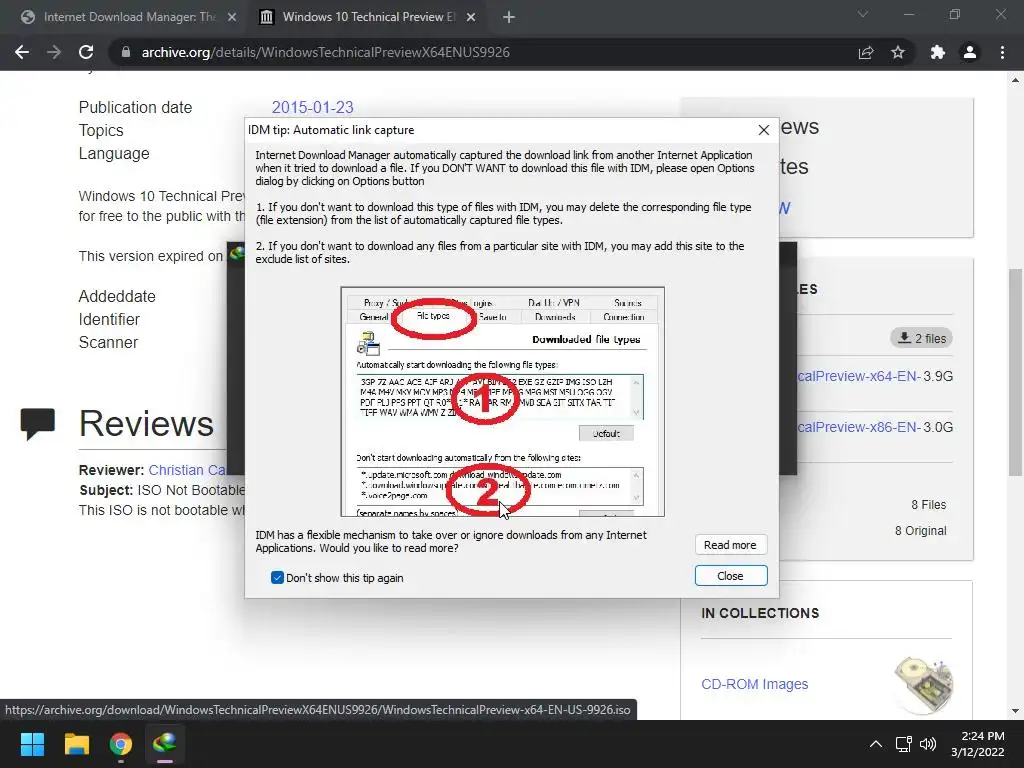
Task: Click the site padlock icon
Action: point(126,52)
